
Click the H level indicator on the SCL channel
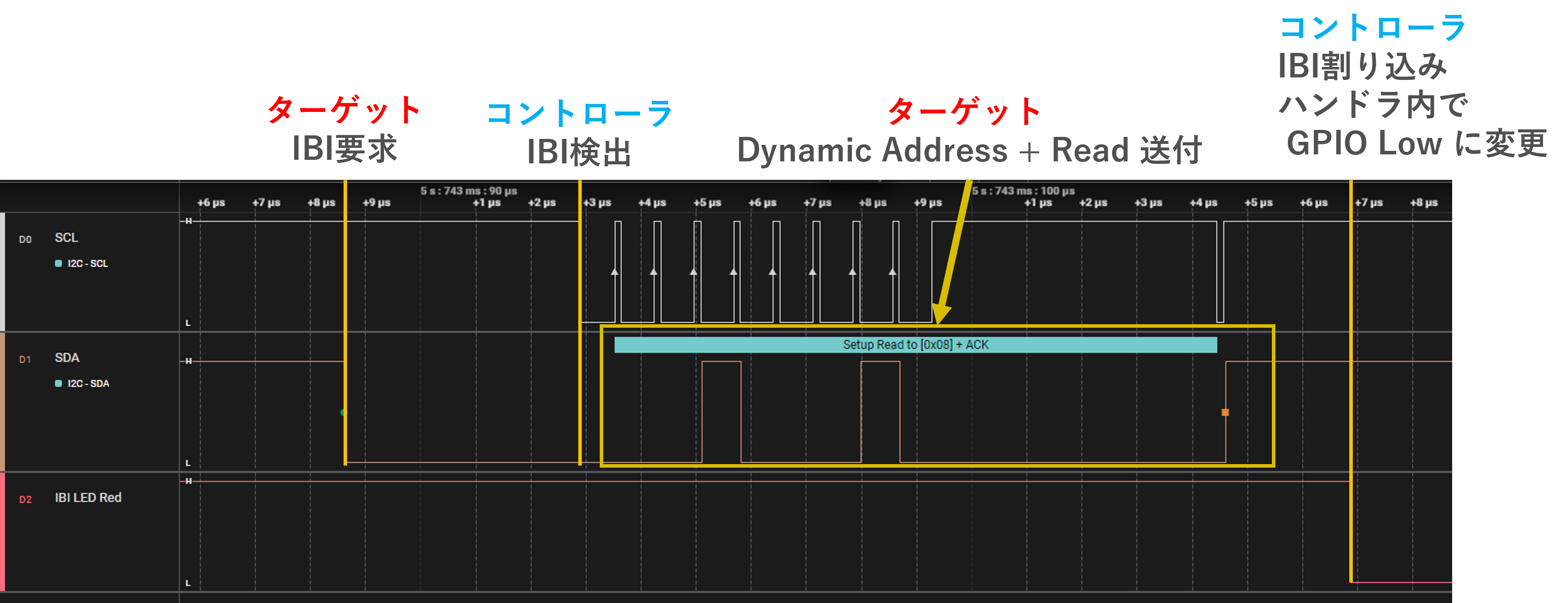coord(189,222)
